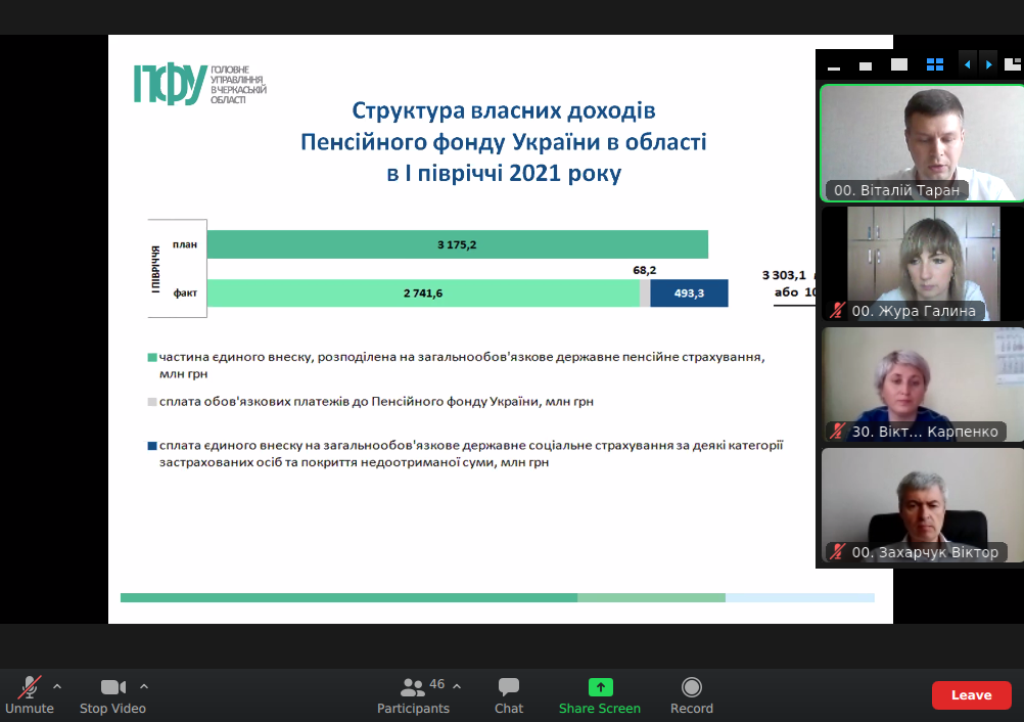Click the dark blue legend swatch 'сплата єдиного внеску'
The image size is (1024, 722).
tap(152, 446)
